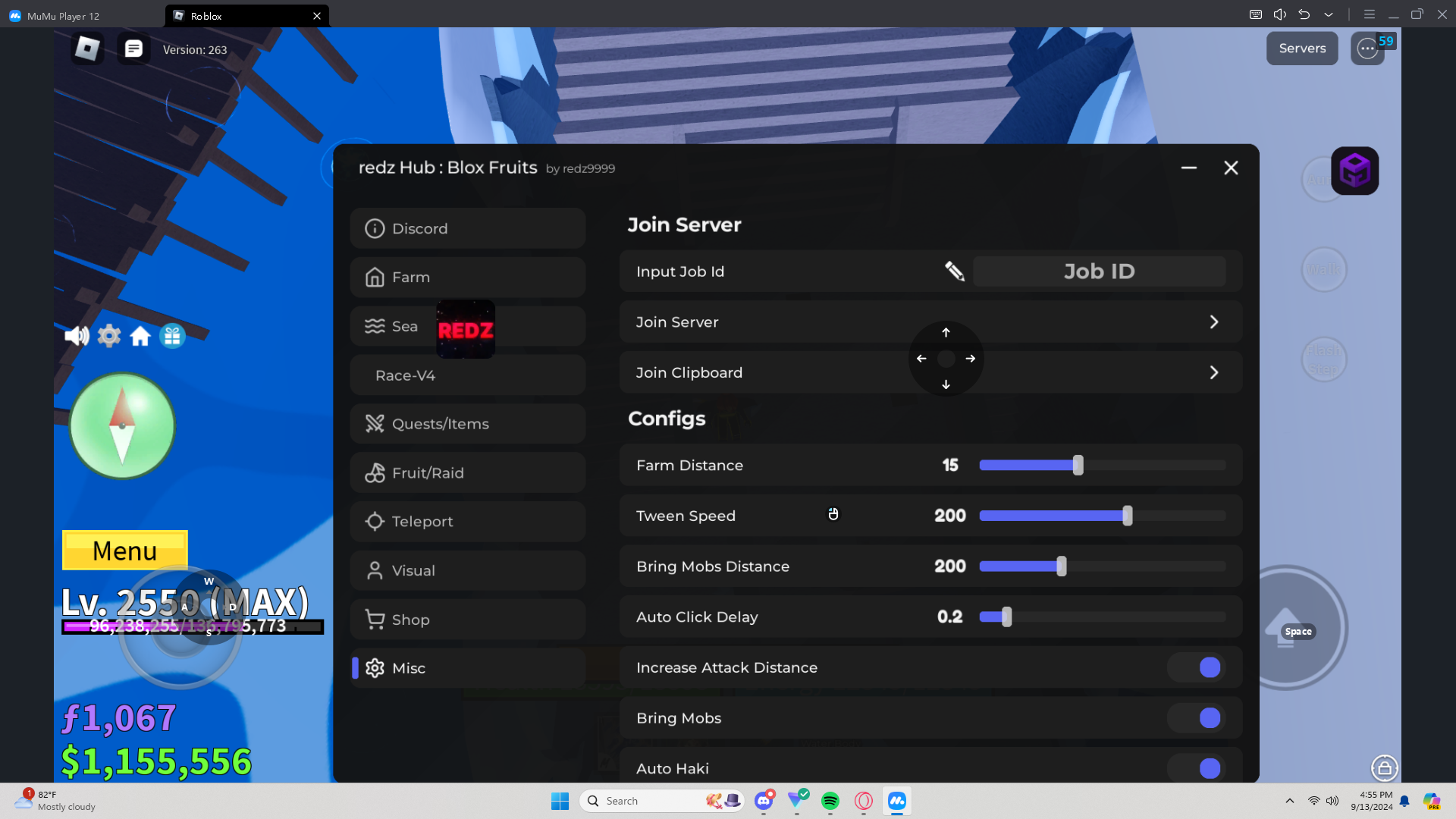The height and width of the screenshot is (819, 1456).
Task: Open Spotify from the taskbar
Action: point(830,801)
